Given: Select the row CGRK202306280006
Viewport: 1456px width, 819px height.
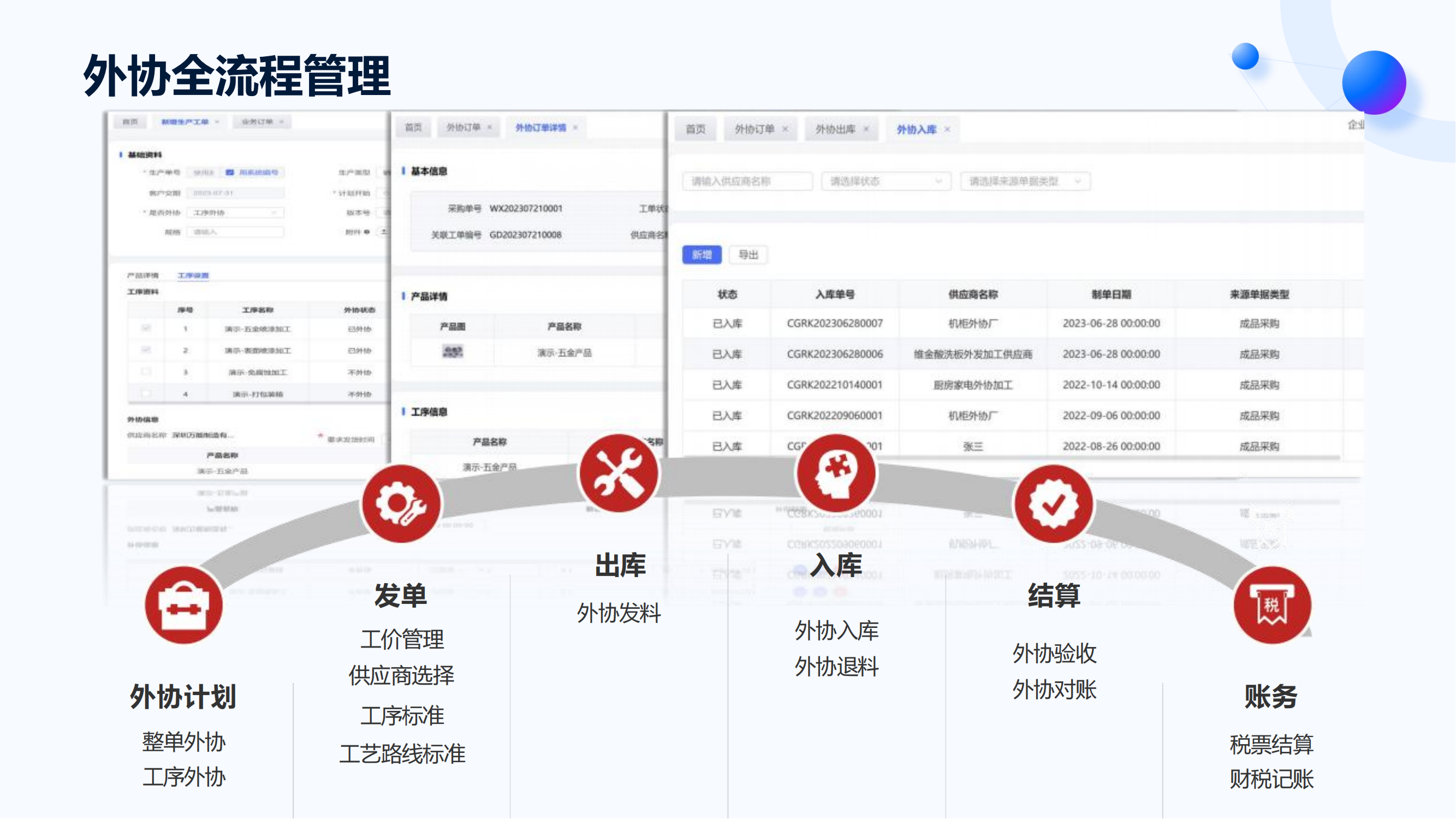Looking at the screenshot, I should click(1023, 354).
